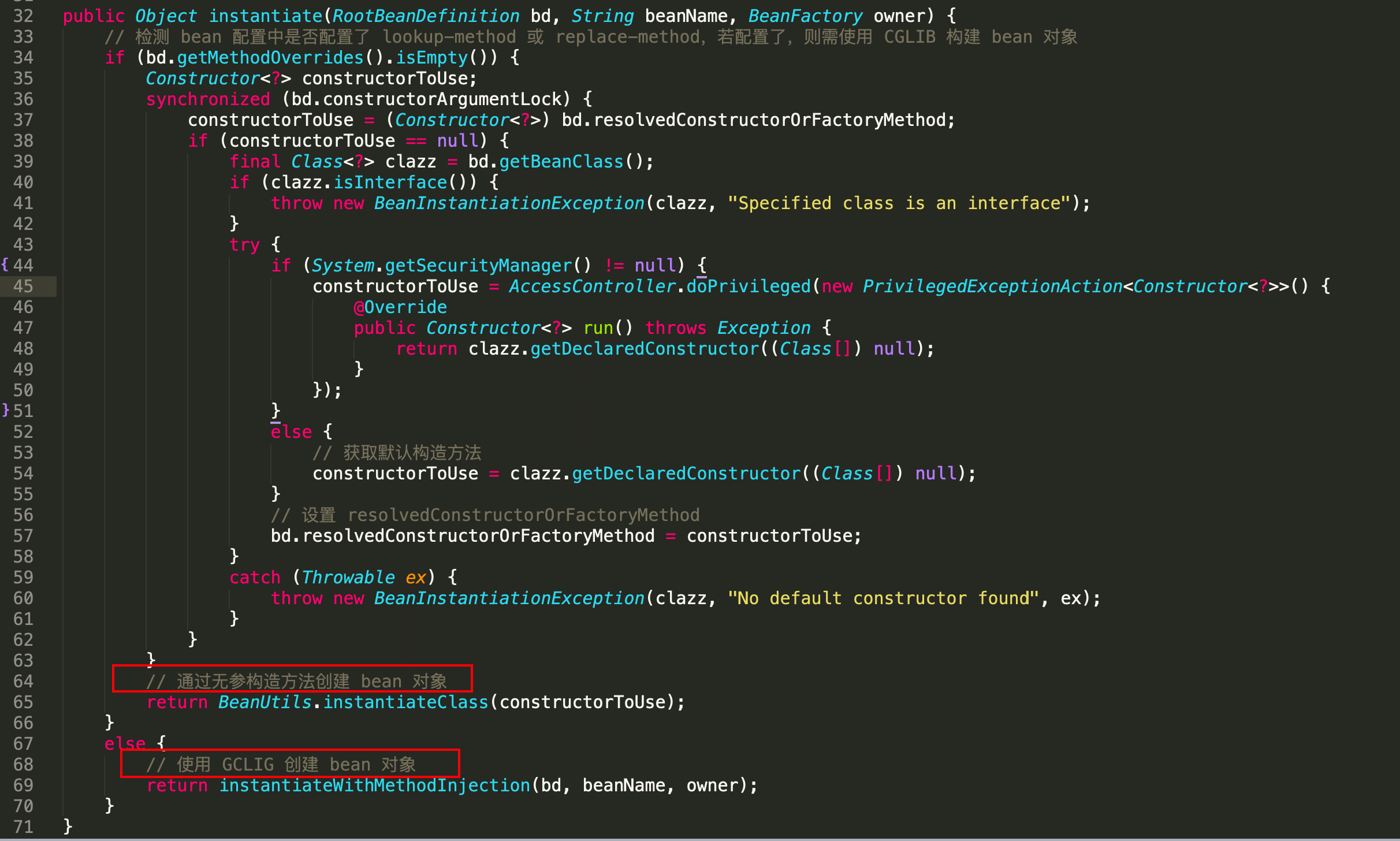1400x841 pixels.
Task: Click the synchronized keyword on line 36
Action: [208, 99]
